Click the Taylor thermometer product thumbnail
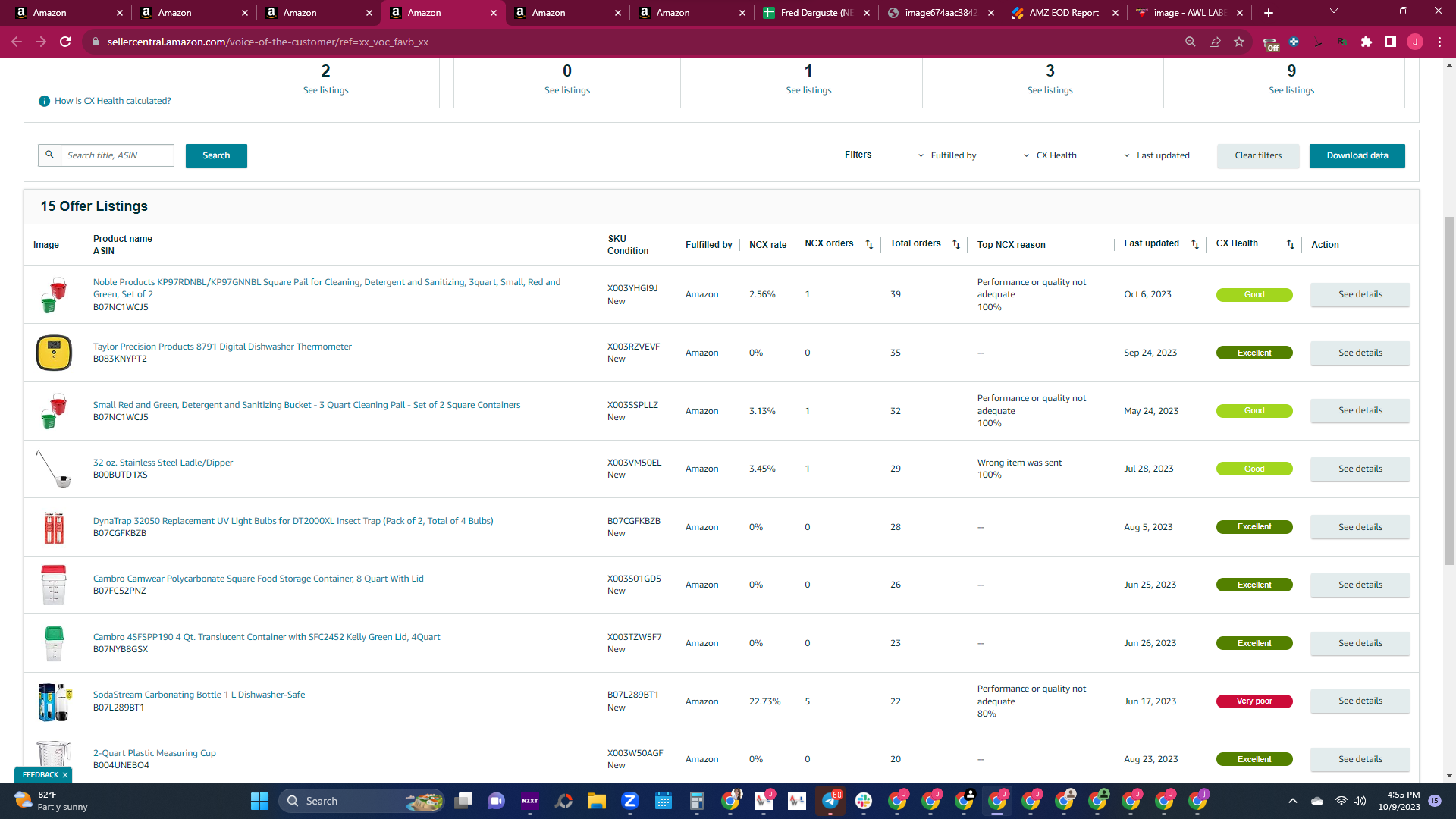This screenshot has width=1456, height=819. coord(54,353)
